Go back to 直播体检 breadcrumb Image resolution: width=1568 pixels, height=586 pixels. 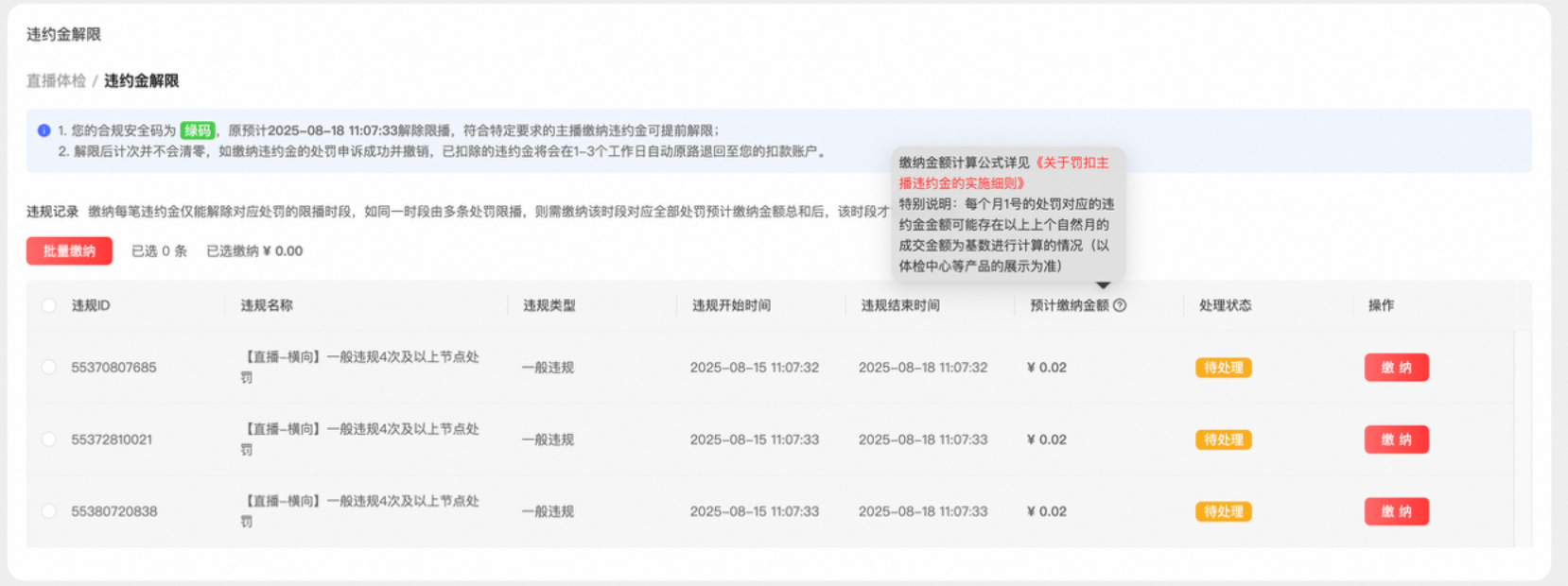[x=56, y=80]
